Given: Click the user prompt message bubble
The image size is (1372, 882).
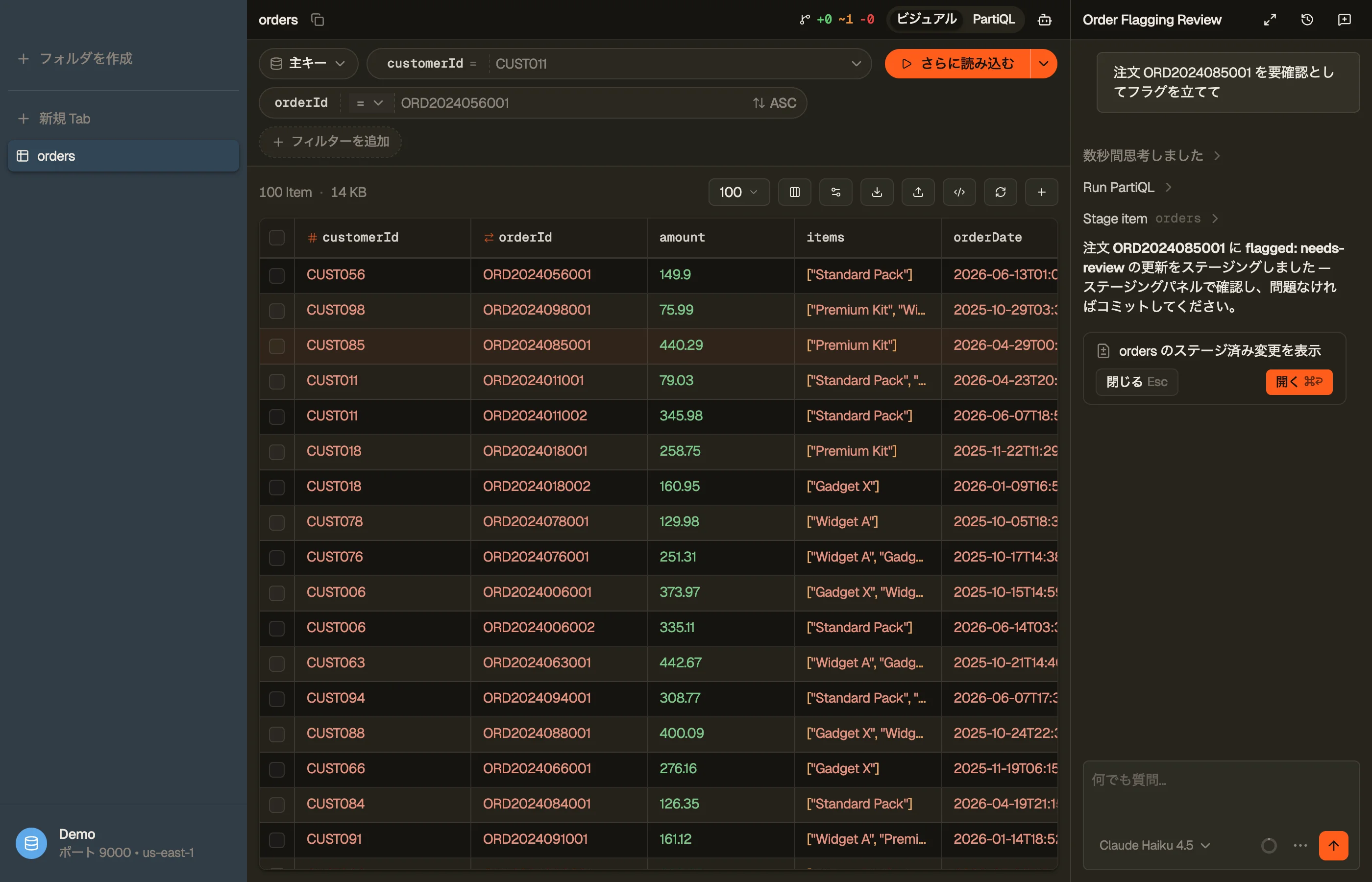Looking at the screenshot, I should [1228, 82].
